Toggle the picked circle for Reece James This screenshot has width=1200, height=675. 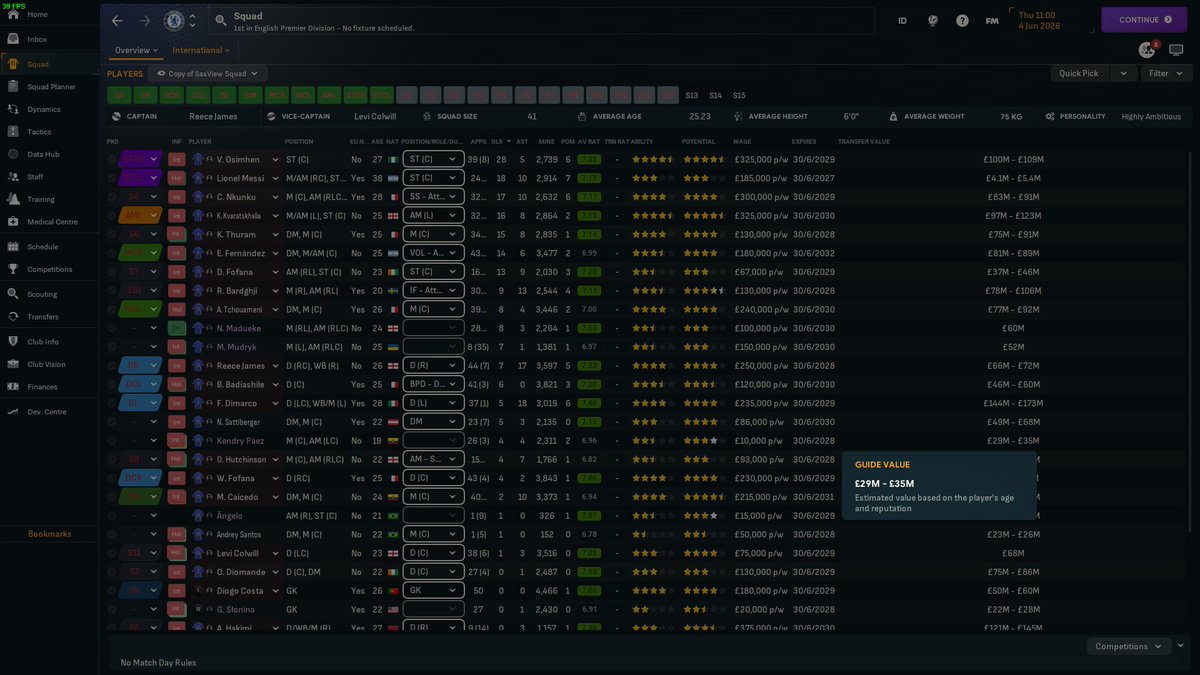[x=112, y=366]
